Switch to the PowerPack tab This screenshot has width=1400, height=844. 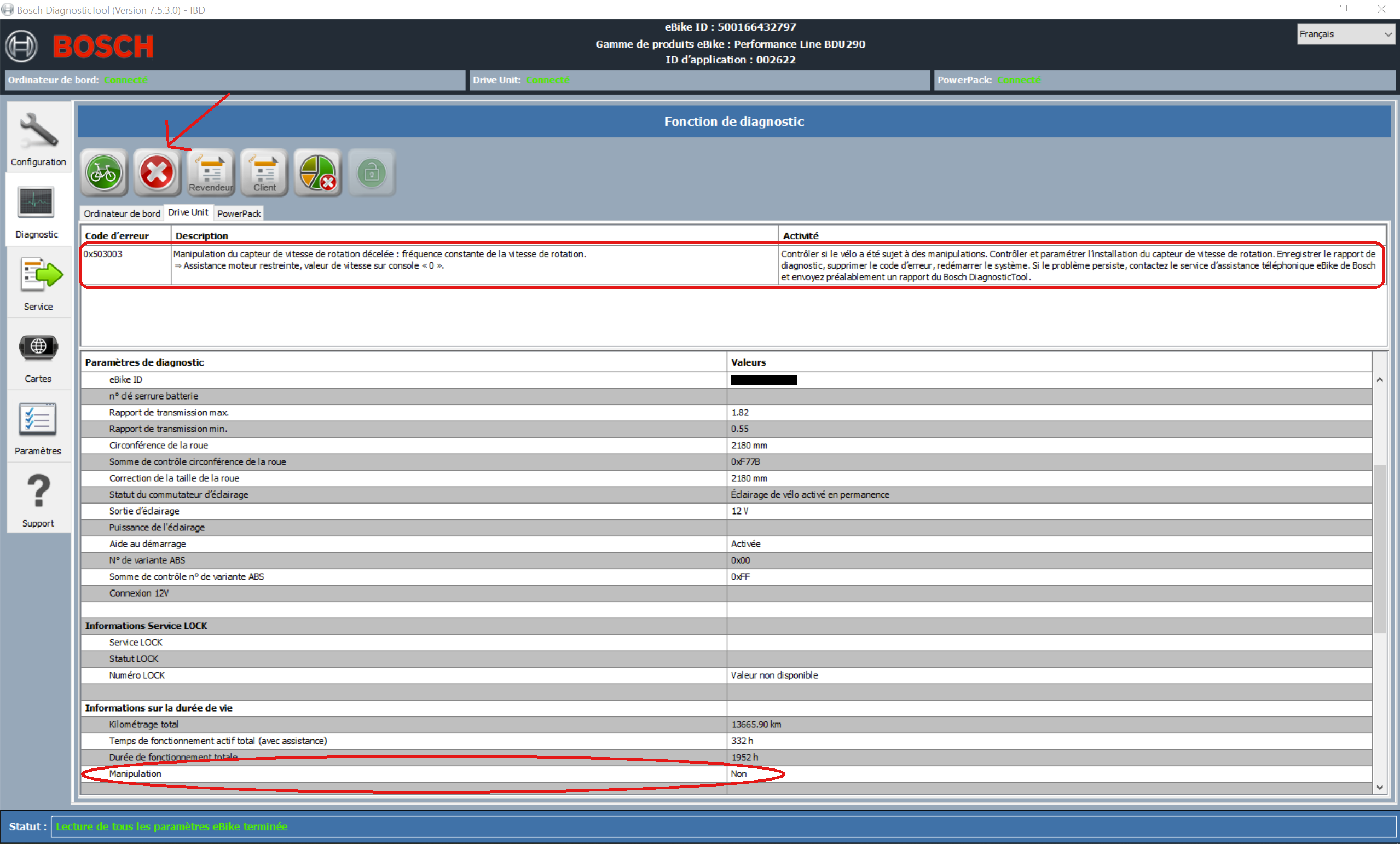[239, 213]
